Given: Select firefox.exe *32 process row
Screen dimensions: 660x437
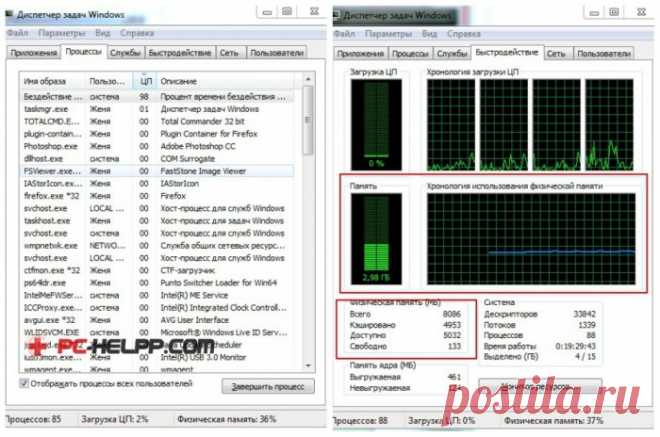Looking at the screenshot, I should click(x=157, y=196).
